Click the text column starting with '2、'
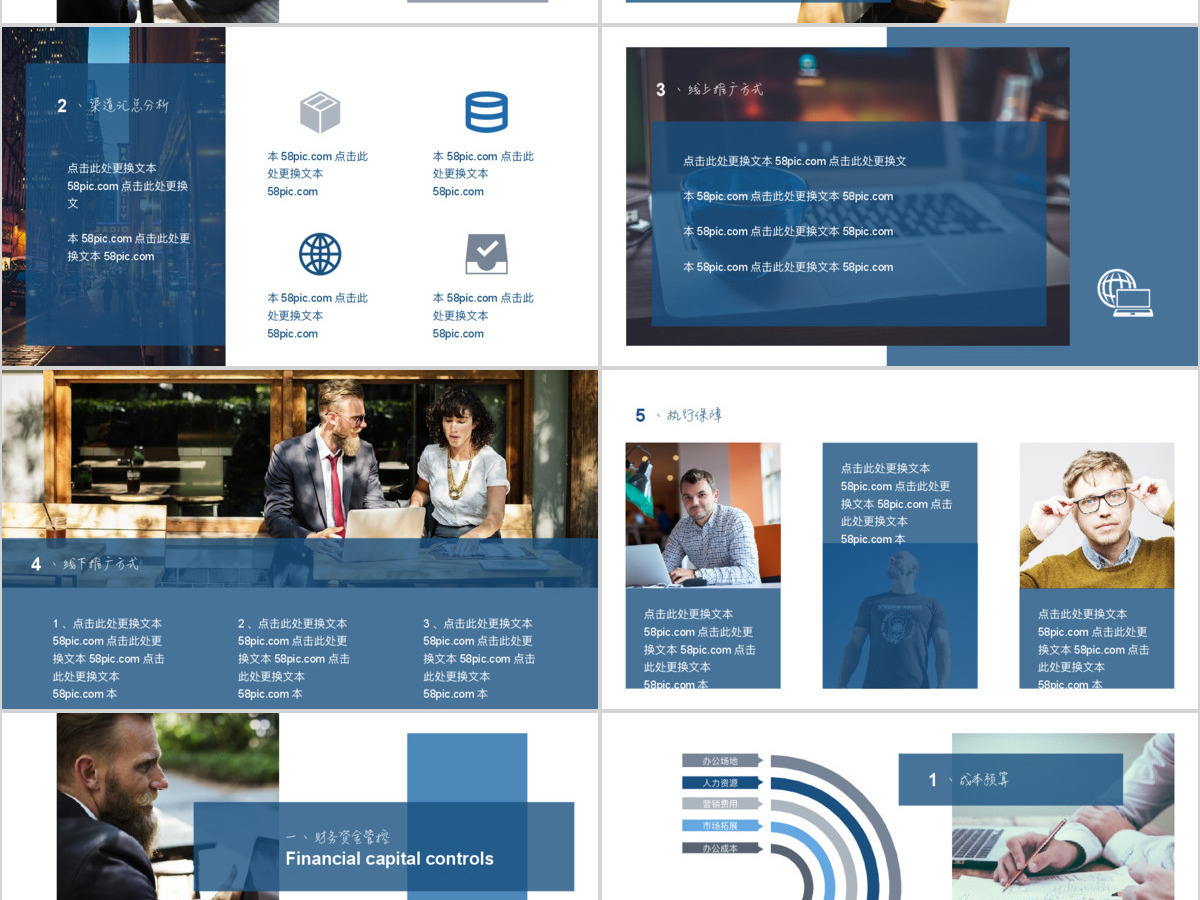 pos(294,658)
